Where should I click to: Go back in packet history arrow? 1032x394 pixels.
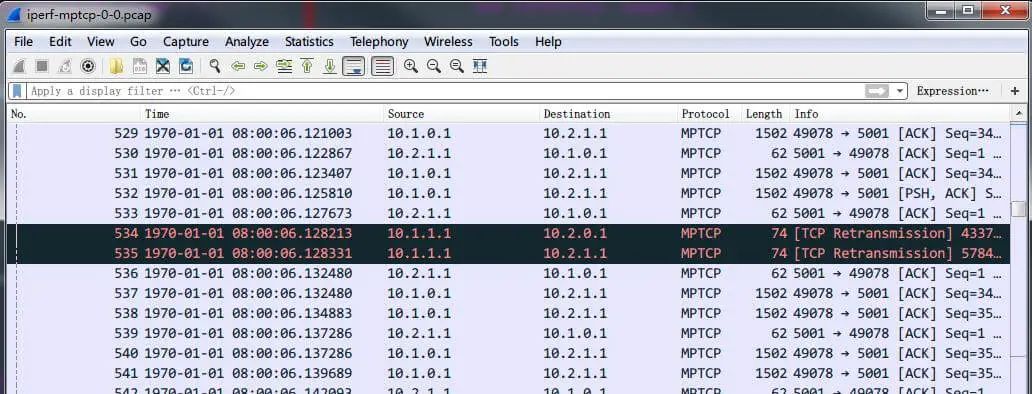point(238,66)
